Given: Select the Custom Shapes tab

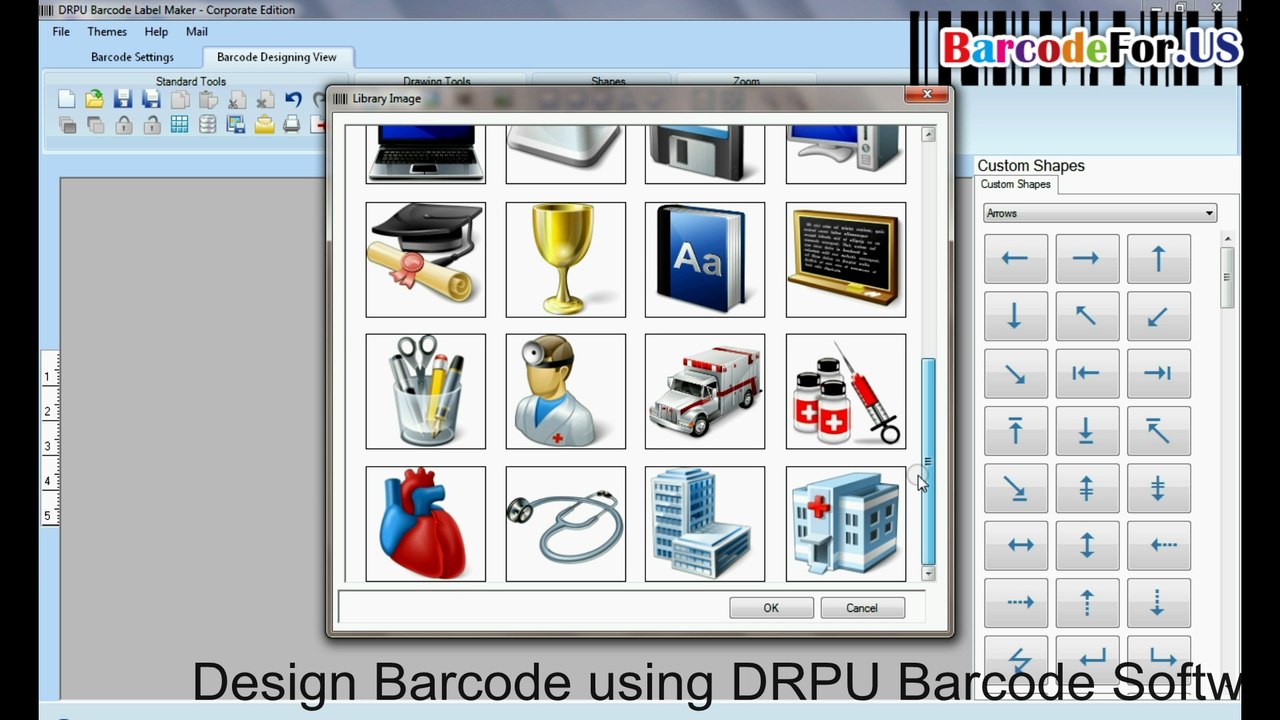Looking at the screenshot, I should coord(1015,184).
